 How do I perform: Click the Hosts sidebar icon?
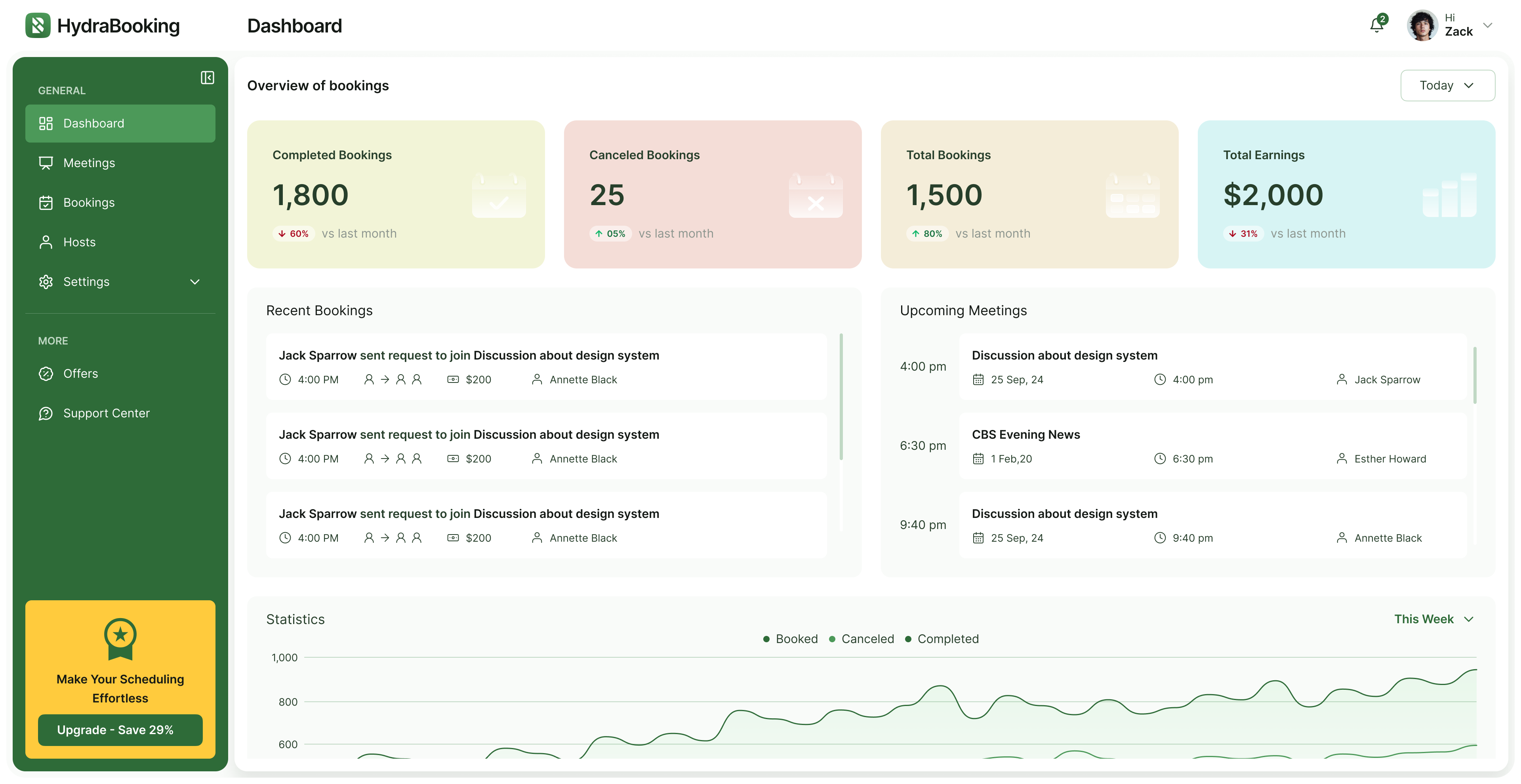point(46,242)
